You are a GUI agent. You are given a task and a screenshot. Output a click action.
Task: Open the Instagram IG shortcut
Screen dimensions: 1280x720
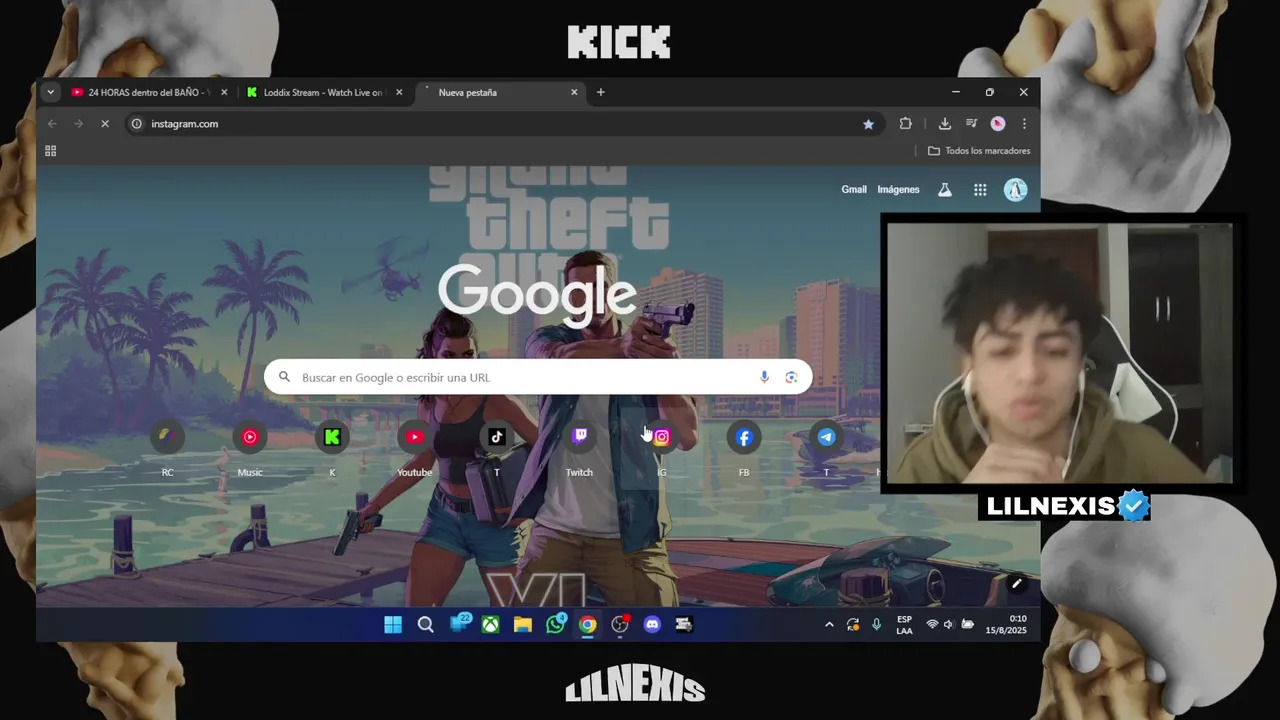[x=662, y=437]
